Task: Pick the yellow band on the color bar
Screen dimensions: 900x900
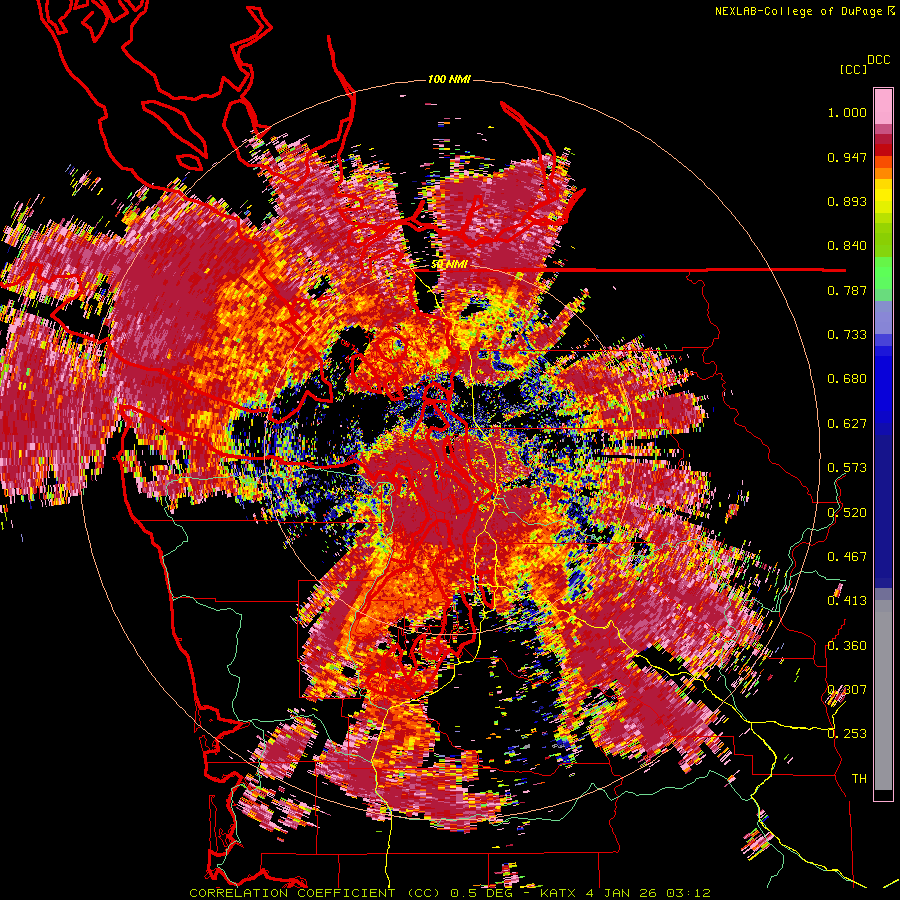Action: (x=883, y=197)
